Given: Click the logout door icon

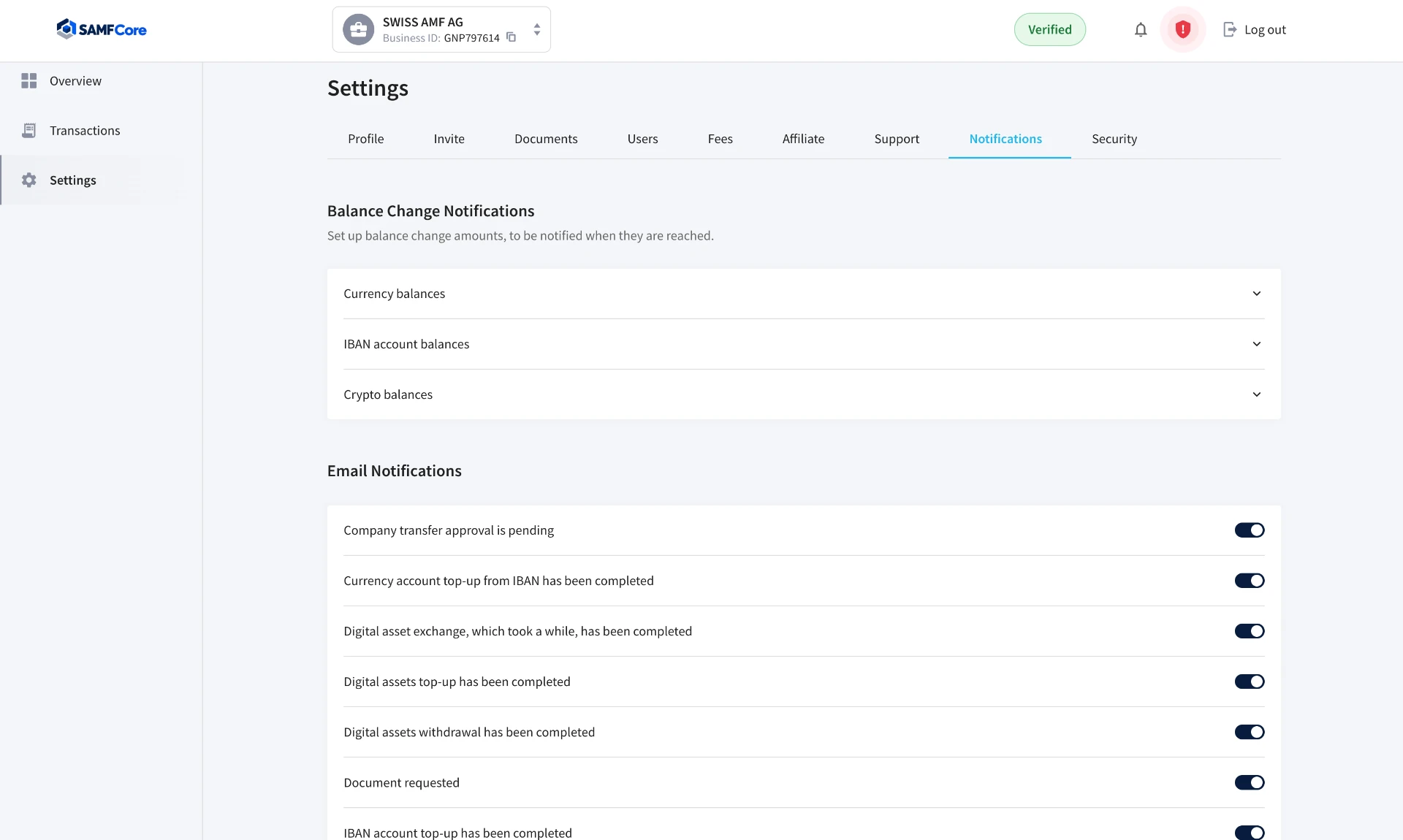Looking at the screenshot, I should 1230,30.
